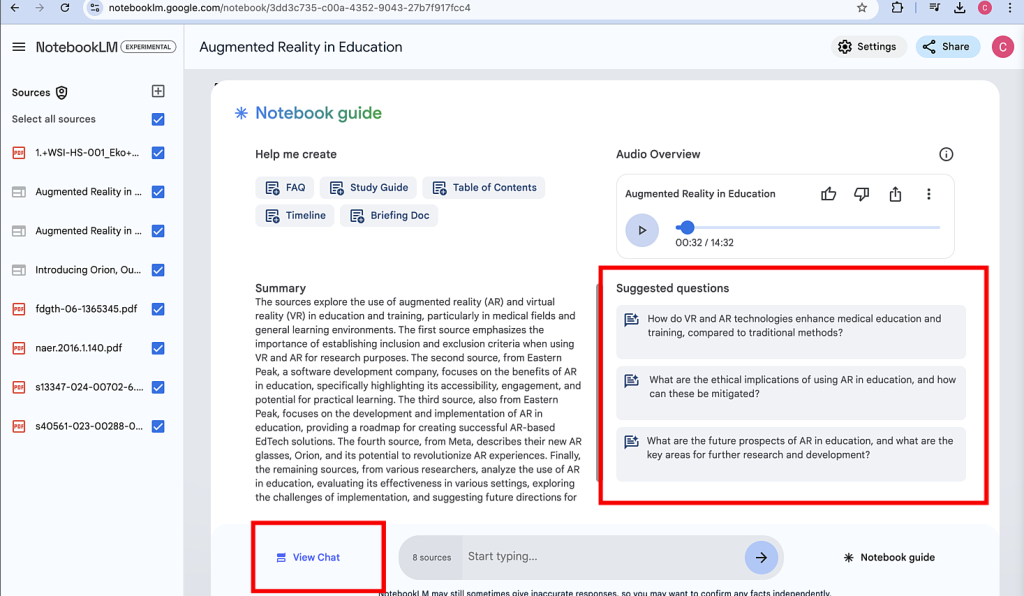Click the Audio Overview info icon
The image size is (1024, 596).
[x=946, y=154]
